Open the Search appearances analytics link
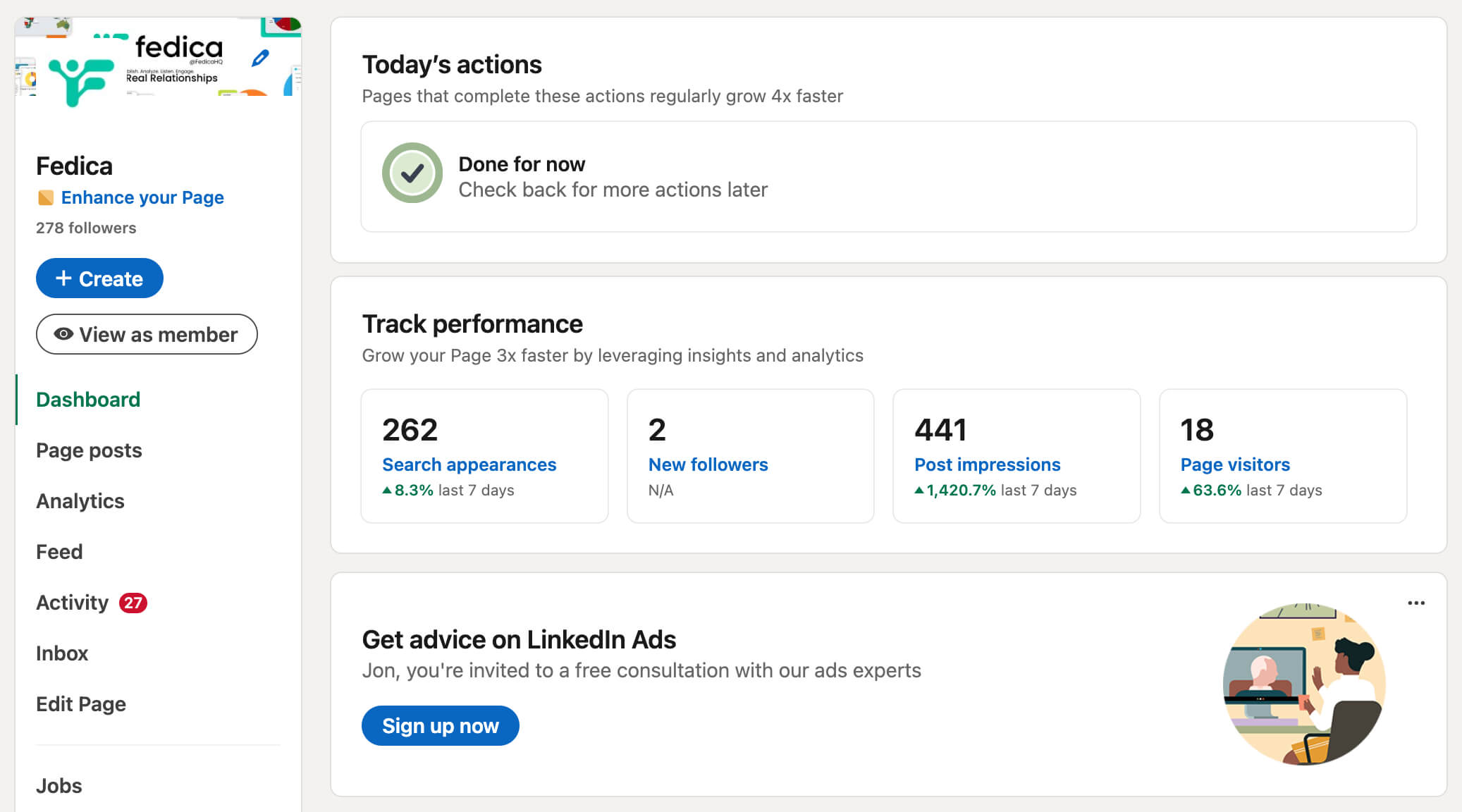 (469, 465)
